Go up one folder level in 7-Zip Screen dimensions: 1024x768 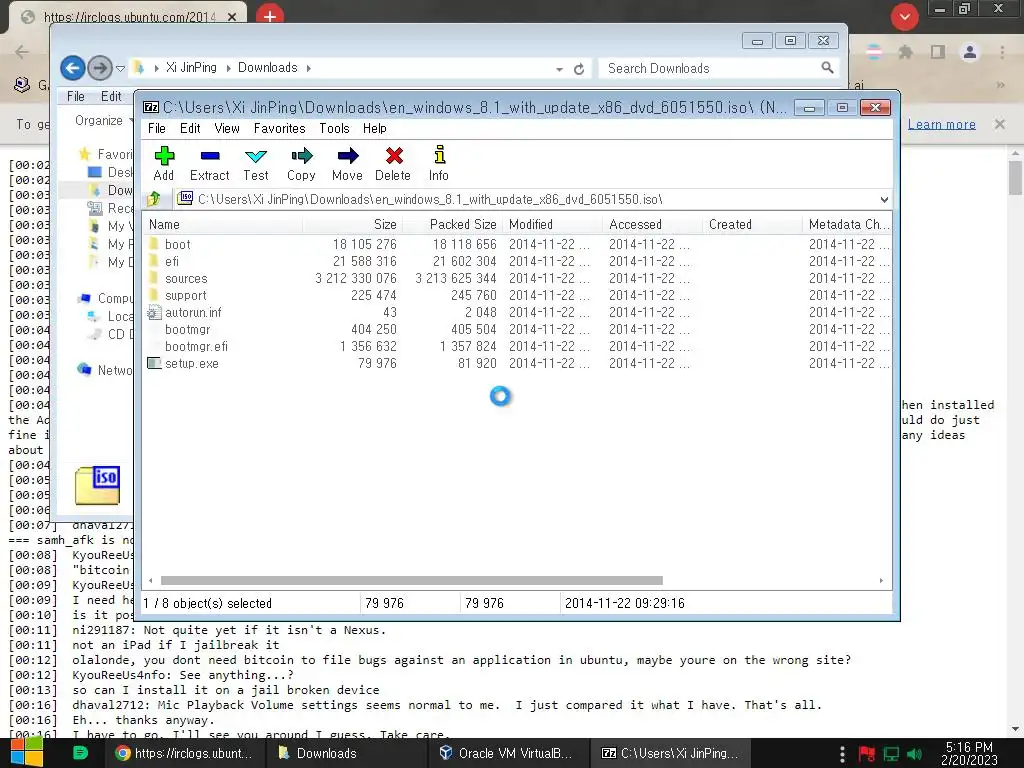tap(155, 199)
